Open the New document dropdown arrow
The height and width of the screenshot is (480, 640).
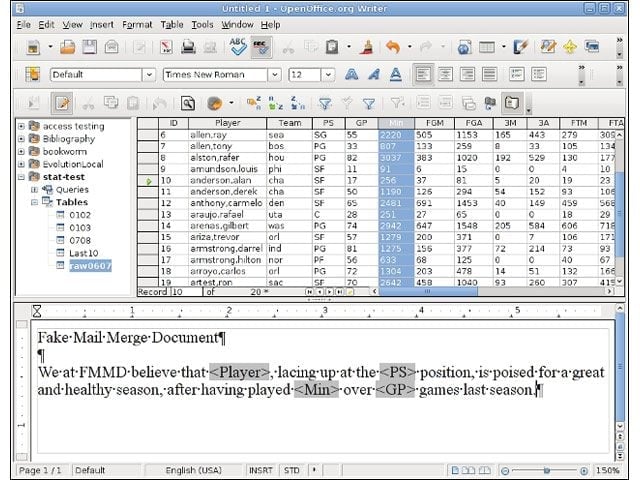tap(50, 47)
